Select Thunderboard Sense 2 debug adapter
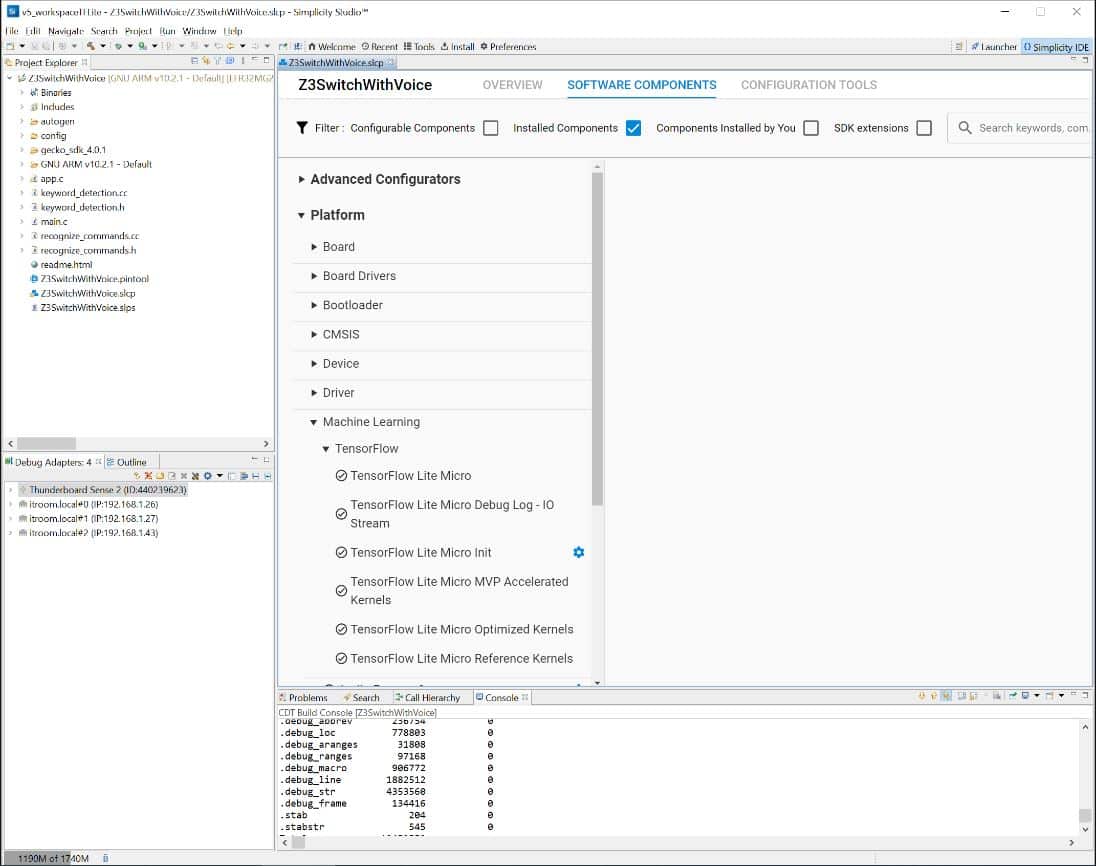 107,490
